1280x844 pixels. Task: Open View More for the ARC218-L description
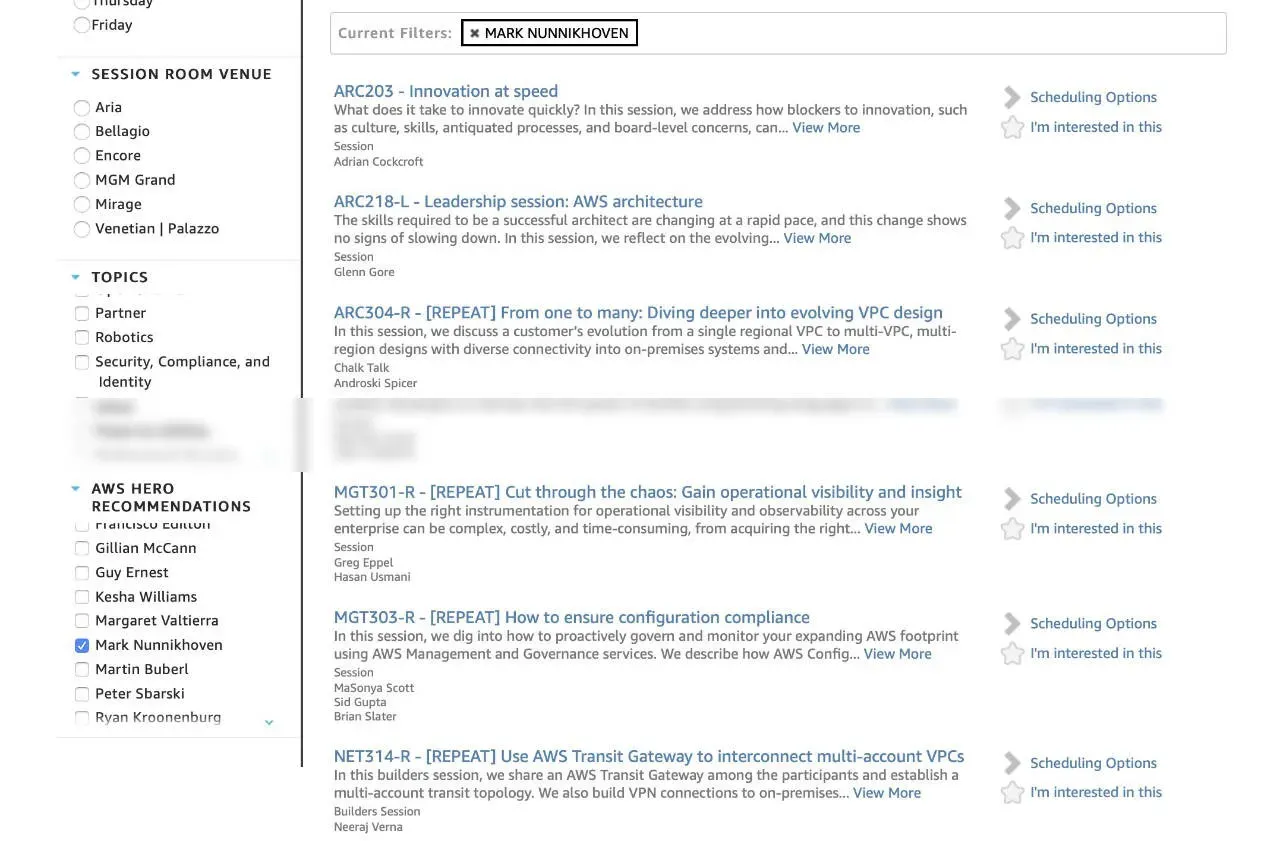click(x=817, y=238)
